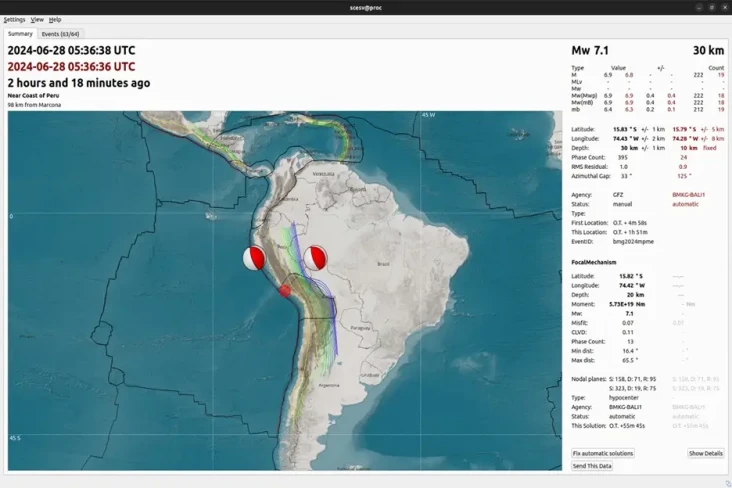Click the Paraguay label on the map
732x488 pixels.
[360, 328]
